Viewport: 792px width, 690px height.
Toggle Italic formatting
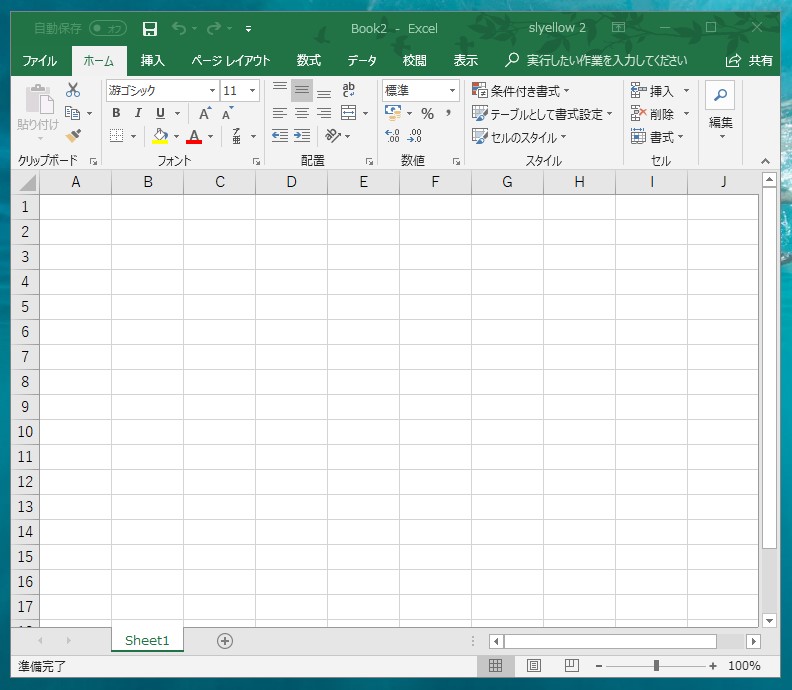pyautogui.click(x=138, y=113)
